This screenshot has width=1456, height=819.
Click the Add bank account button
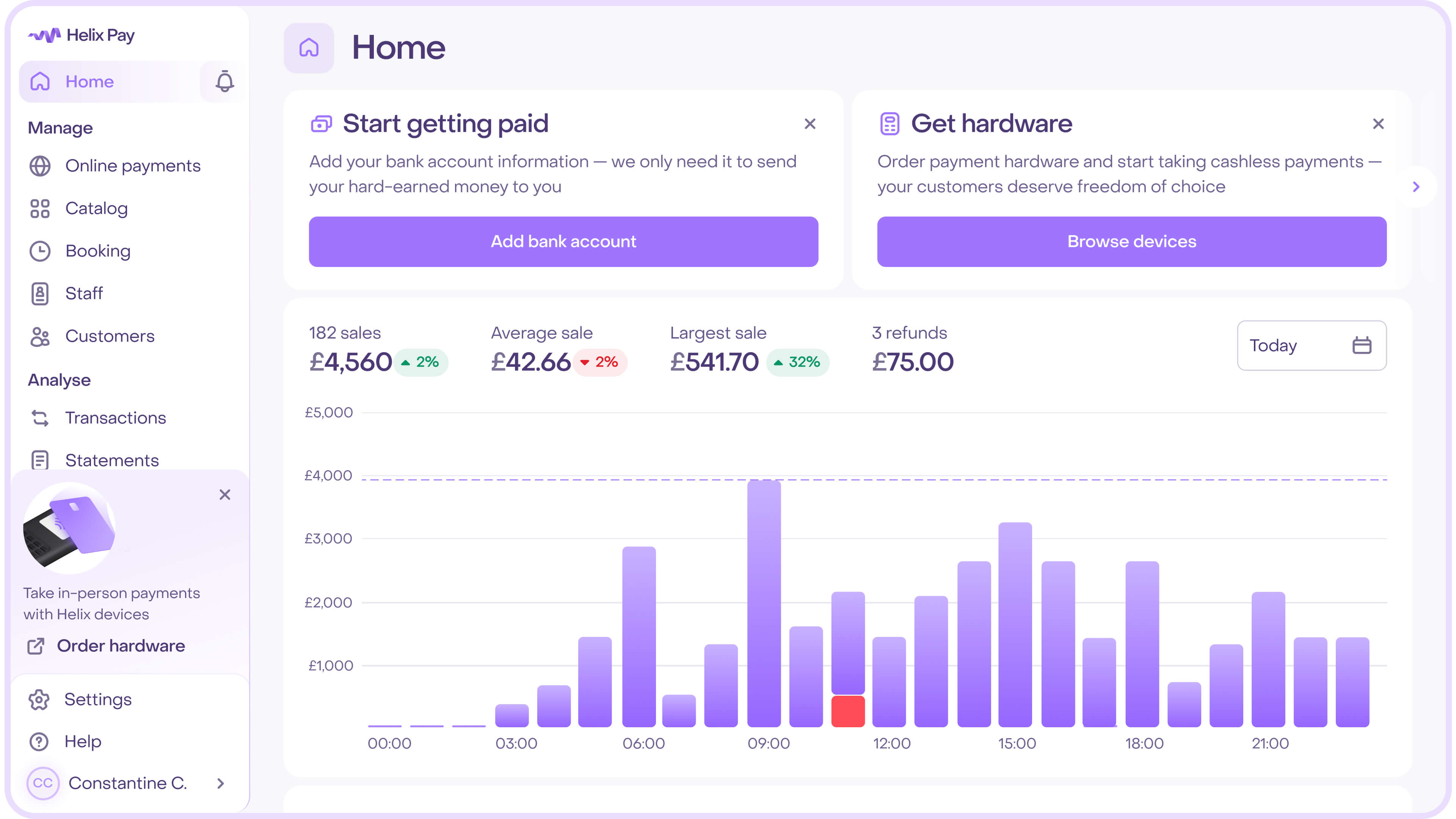point(563,242)
